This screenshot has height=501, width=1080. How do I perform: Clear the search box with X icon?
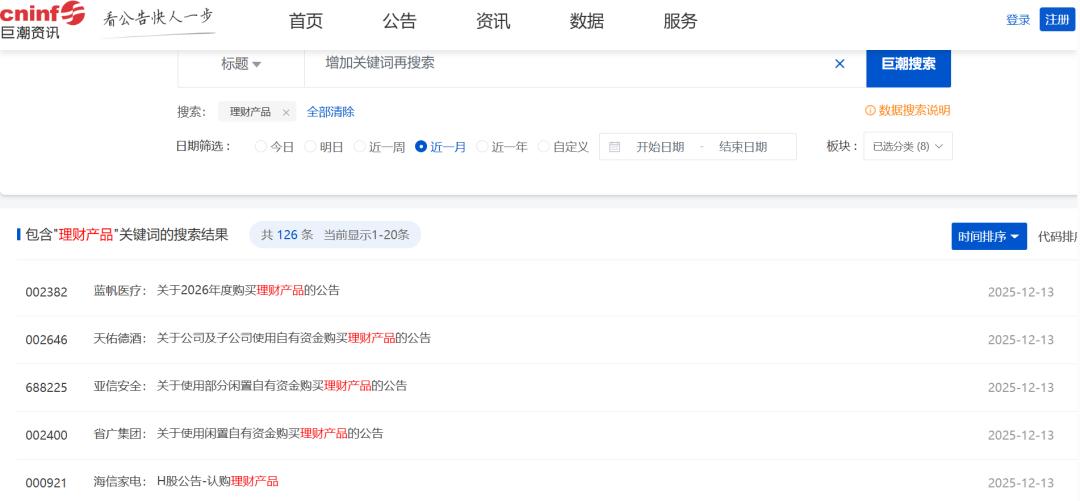click(839, 64)
